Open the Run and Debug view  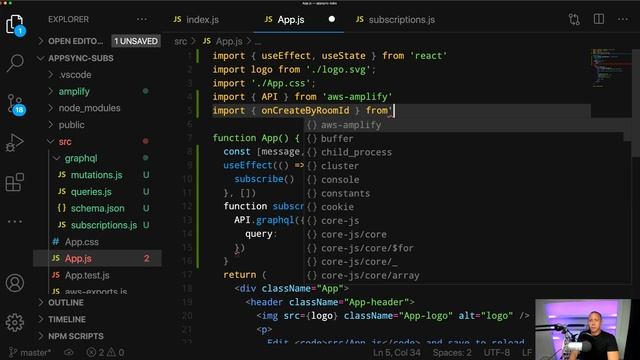coord(15,143)
